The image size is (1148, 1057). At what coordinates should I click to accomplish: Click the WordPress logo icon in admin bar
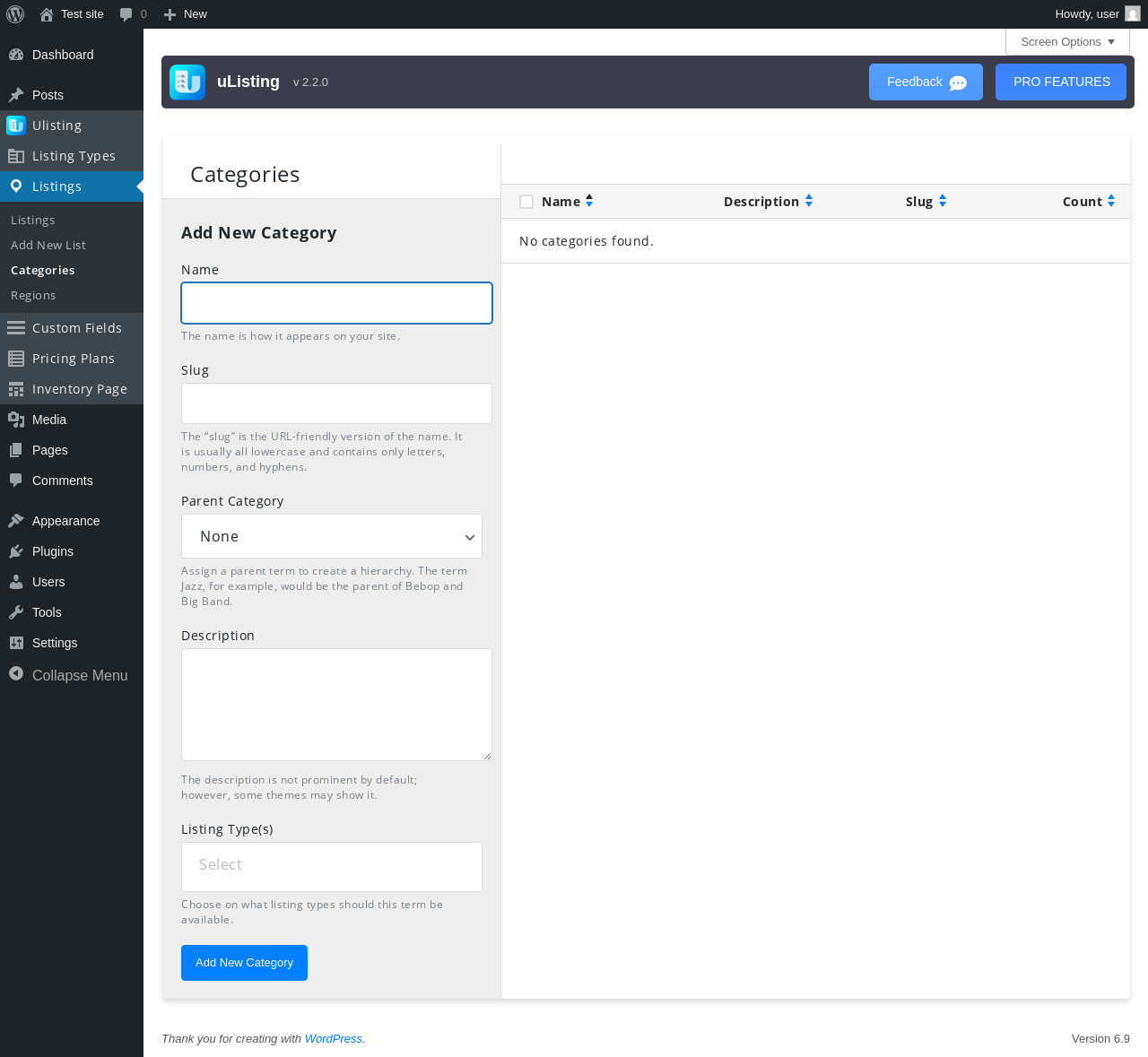click(15, 14)
